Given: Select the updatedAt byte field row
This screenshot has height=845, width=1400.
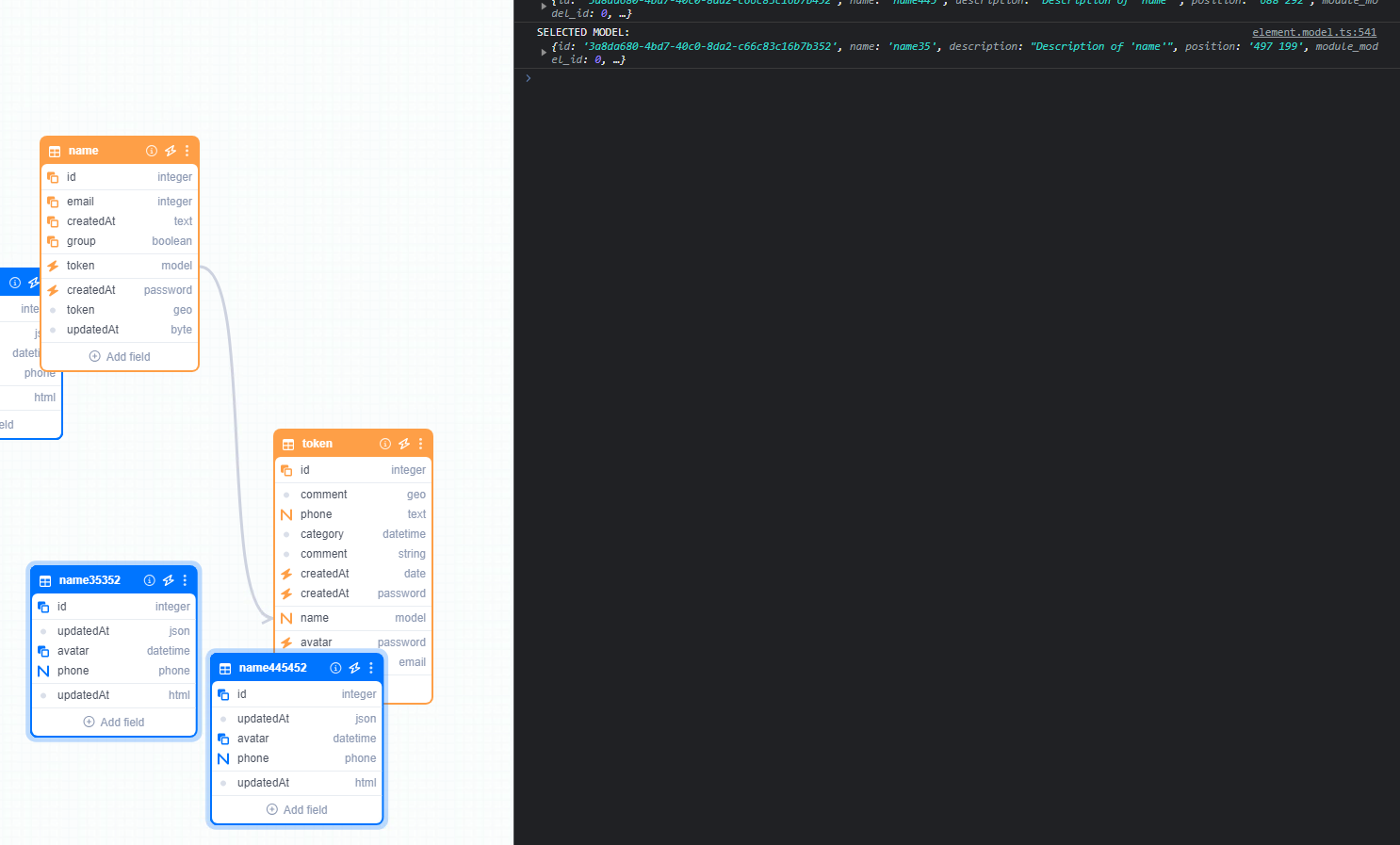Looking at the screenshot, I should (120, 330).
